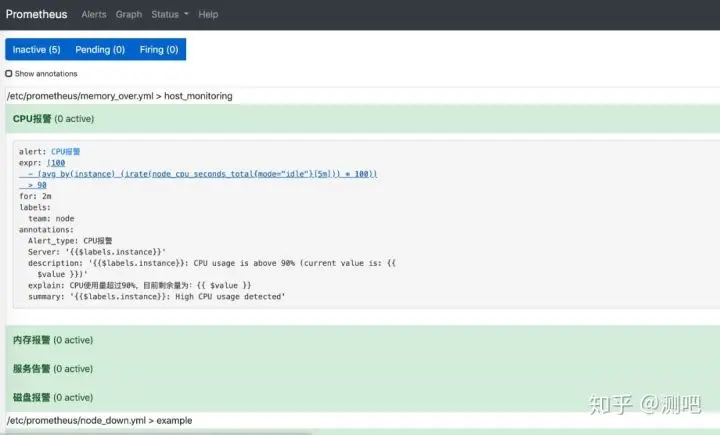This screenshot has height=435, width=720.
Task: Select the 'for: 2m' line
Action: [35, 196]
